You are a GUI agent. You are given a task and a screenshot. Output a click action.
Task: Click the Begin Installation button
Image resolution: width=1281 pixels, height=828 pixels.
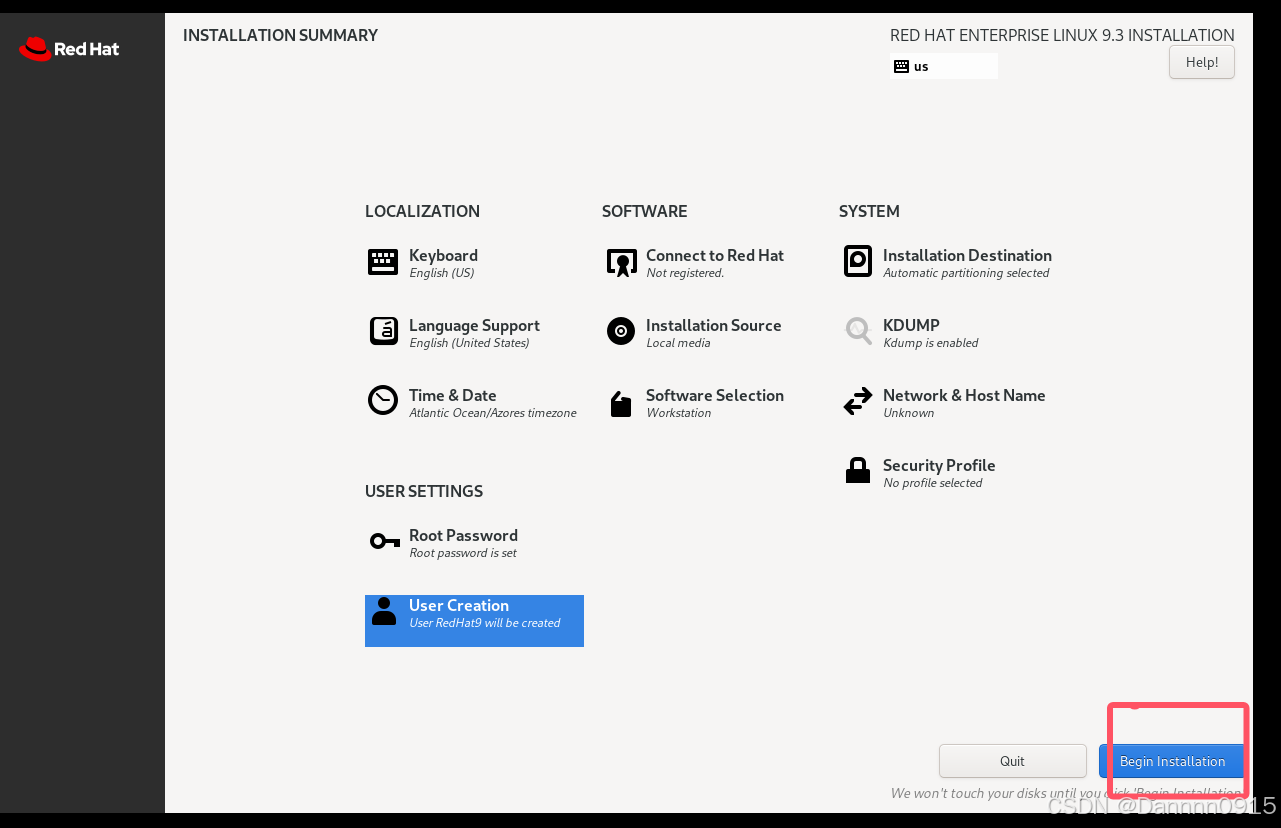pyautogui.click(x=1172, y=761)
